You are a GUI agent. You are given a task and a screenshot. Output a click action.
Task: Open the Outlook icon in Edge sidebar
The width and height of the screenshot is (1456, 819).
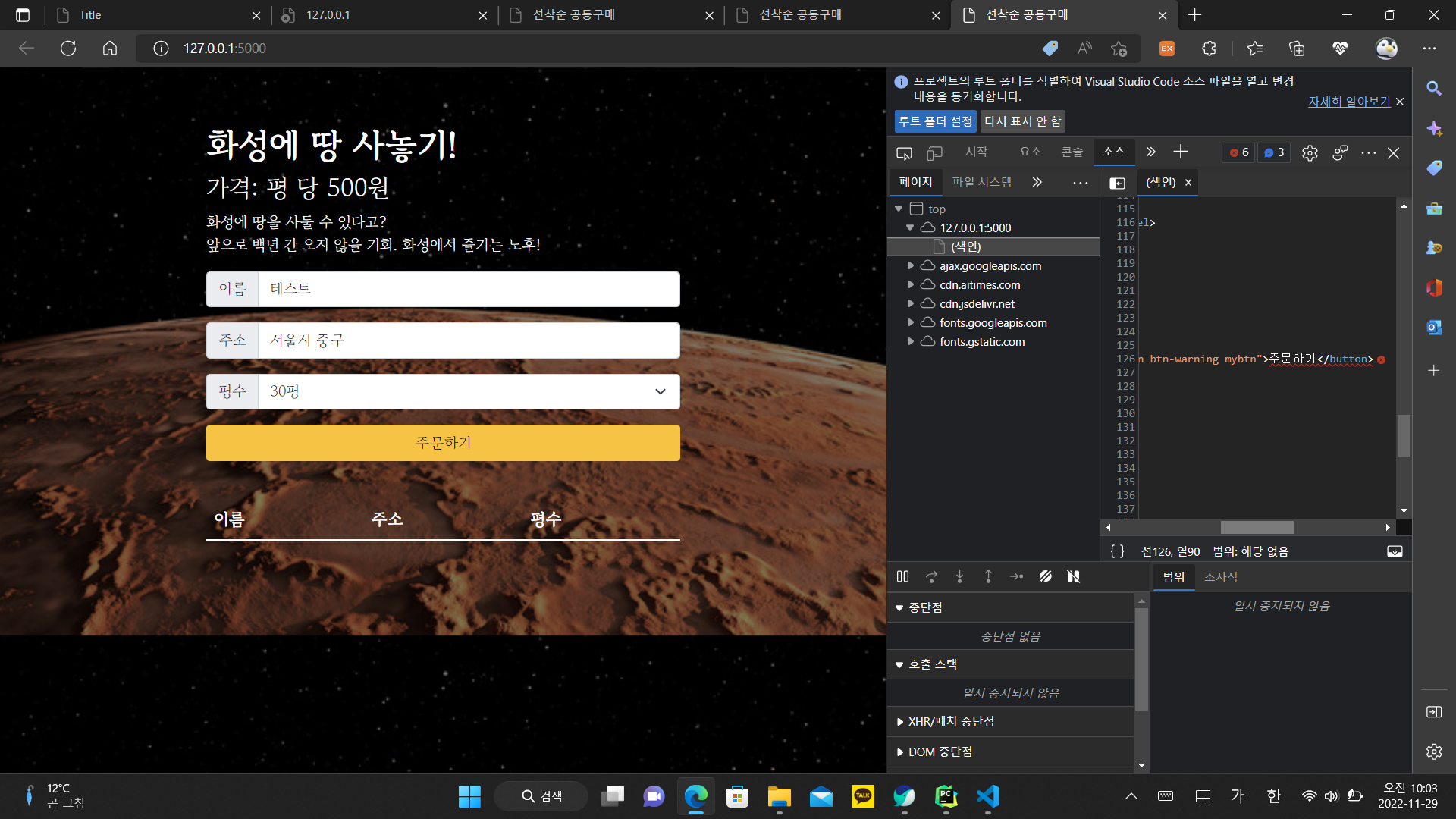click(1433, 328)
